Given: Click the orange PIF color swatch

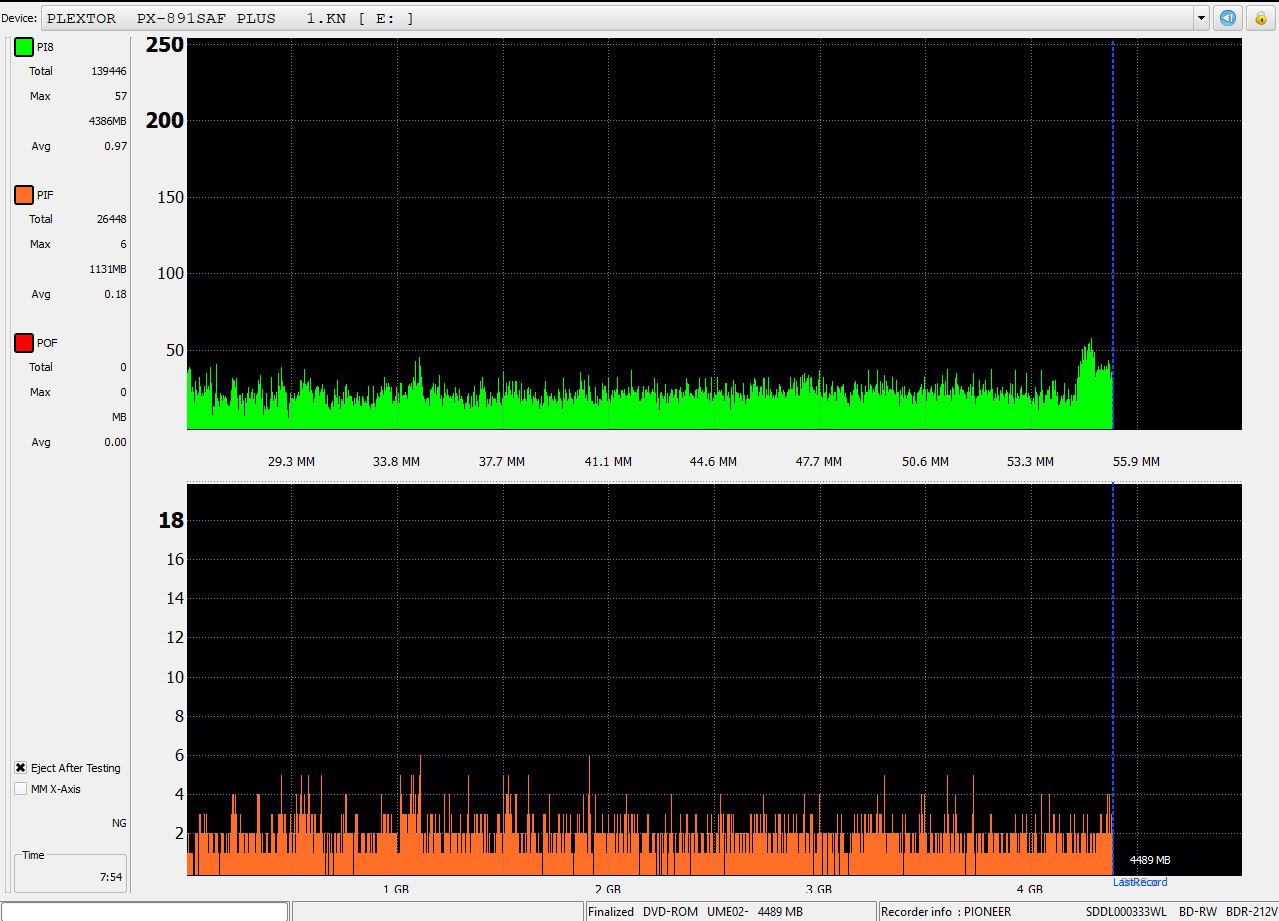Looking at the screenshot, I should tap(24, 195).
